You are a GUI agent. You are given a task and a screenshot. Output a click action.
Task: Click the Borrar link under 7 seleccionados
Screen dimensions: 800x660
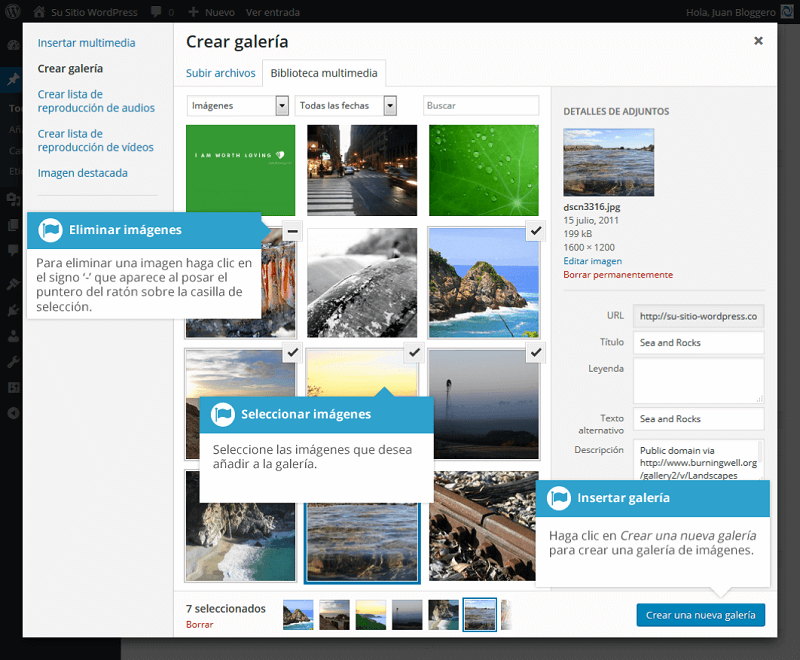point(199,624)
